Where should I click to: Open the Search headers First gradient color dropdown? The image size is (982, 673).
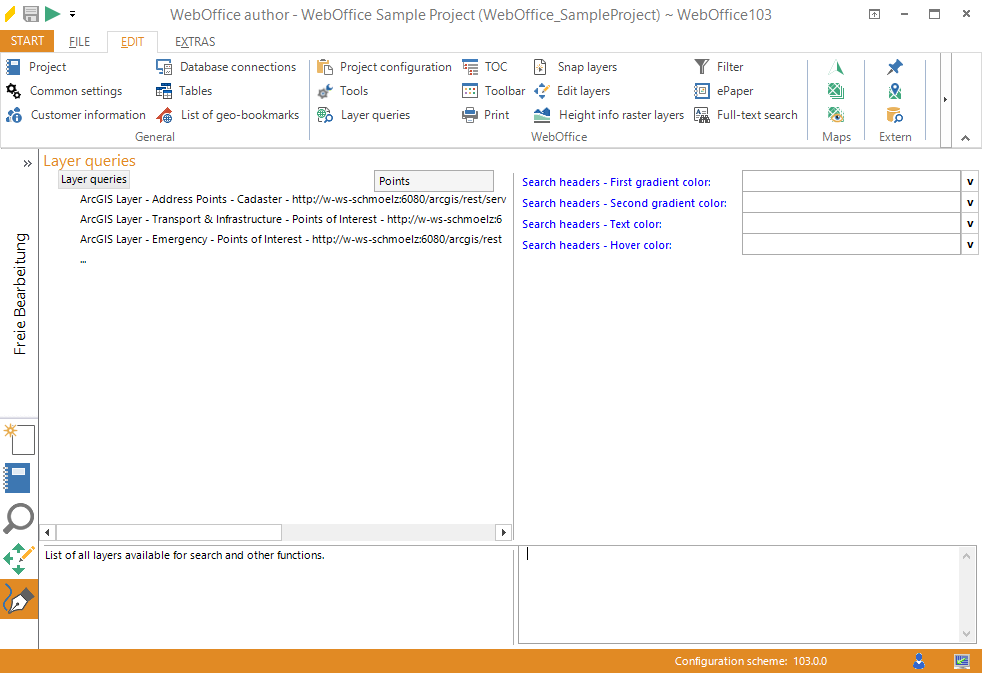[968, 181]
